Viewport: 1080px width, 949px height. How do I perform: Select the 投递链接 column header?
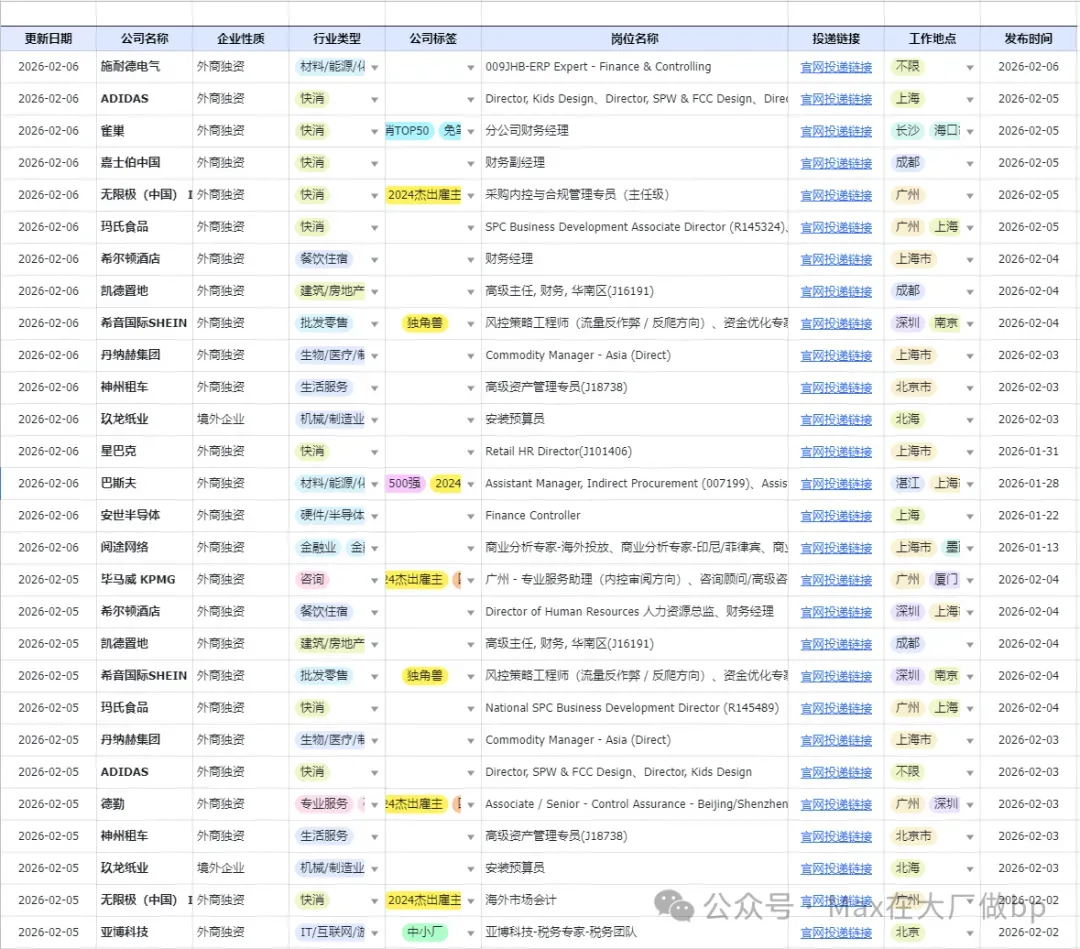click(x=836, y=39)
